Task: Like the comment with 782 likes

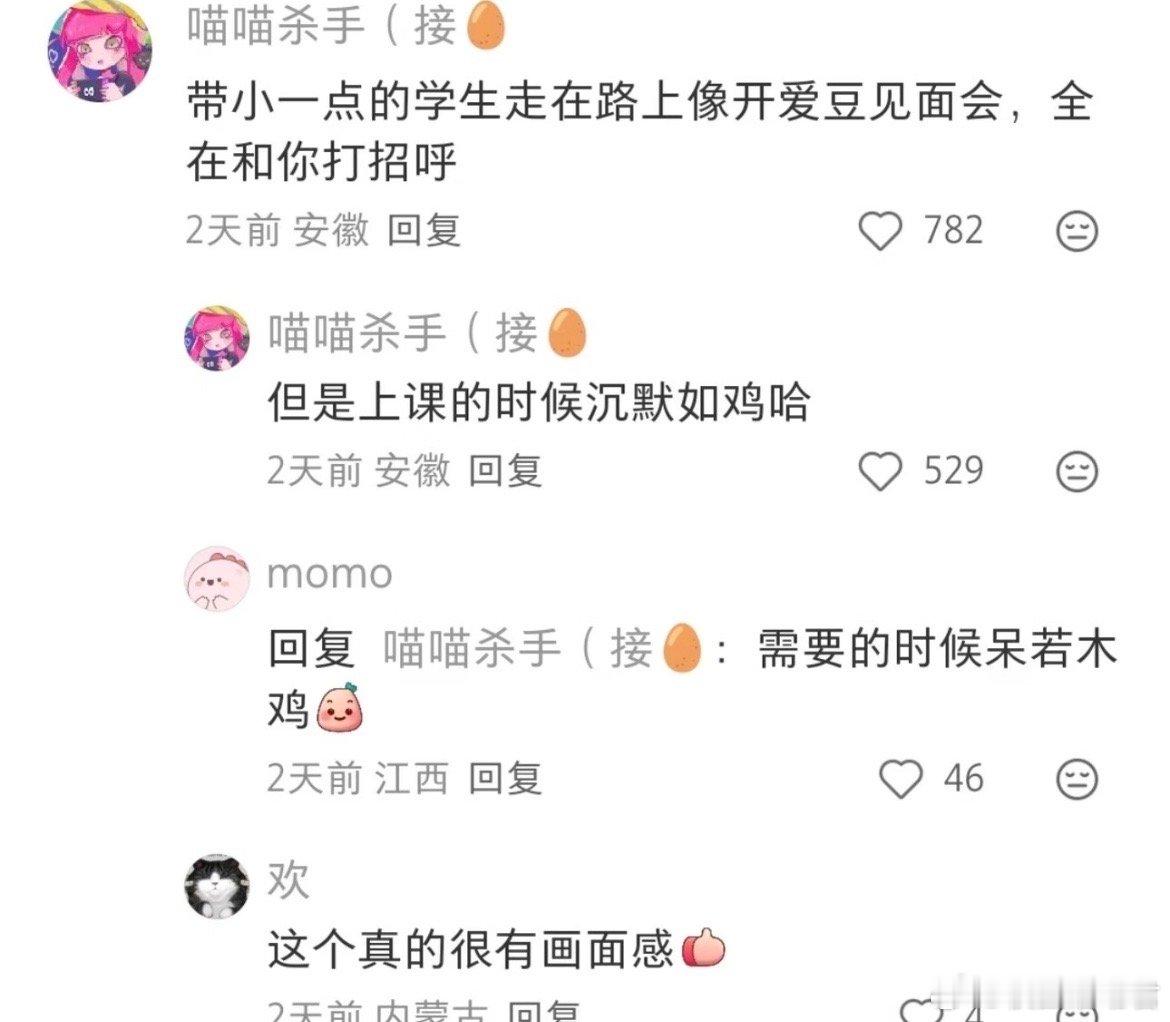Action: pyautogui.click(x=880, y=231)
